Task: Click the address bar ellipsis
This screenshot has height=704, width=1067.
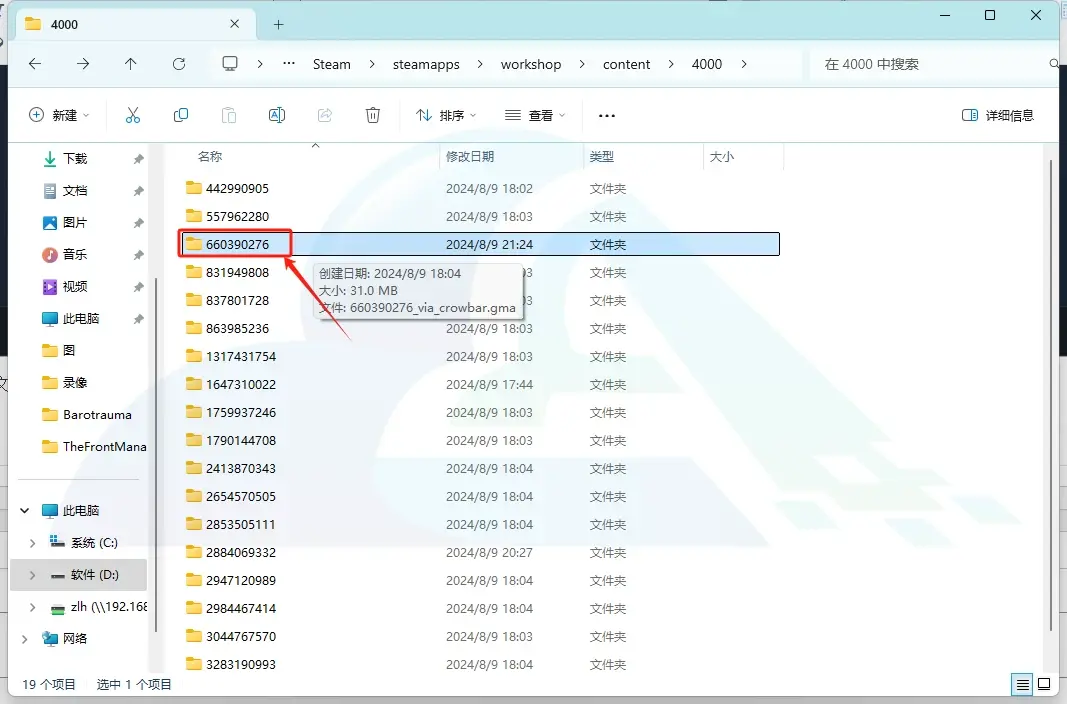Action: (x=289, y=63)
